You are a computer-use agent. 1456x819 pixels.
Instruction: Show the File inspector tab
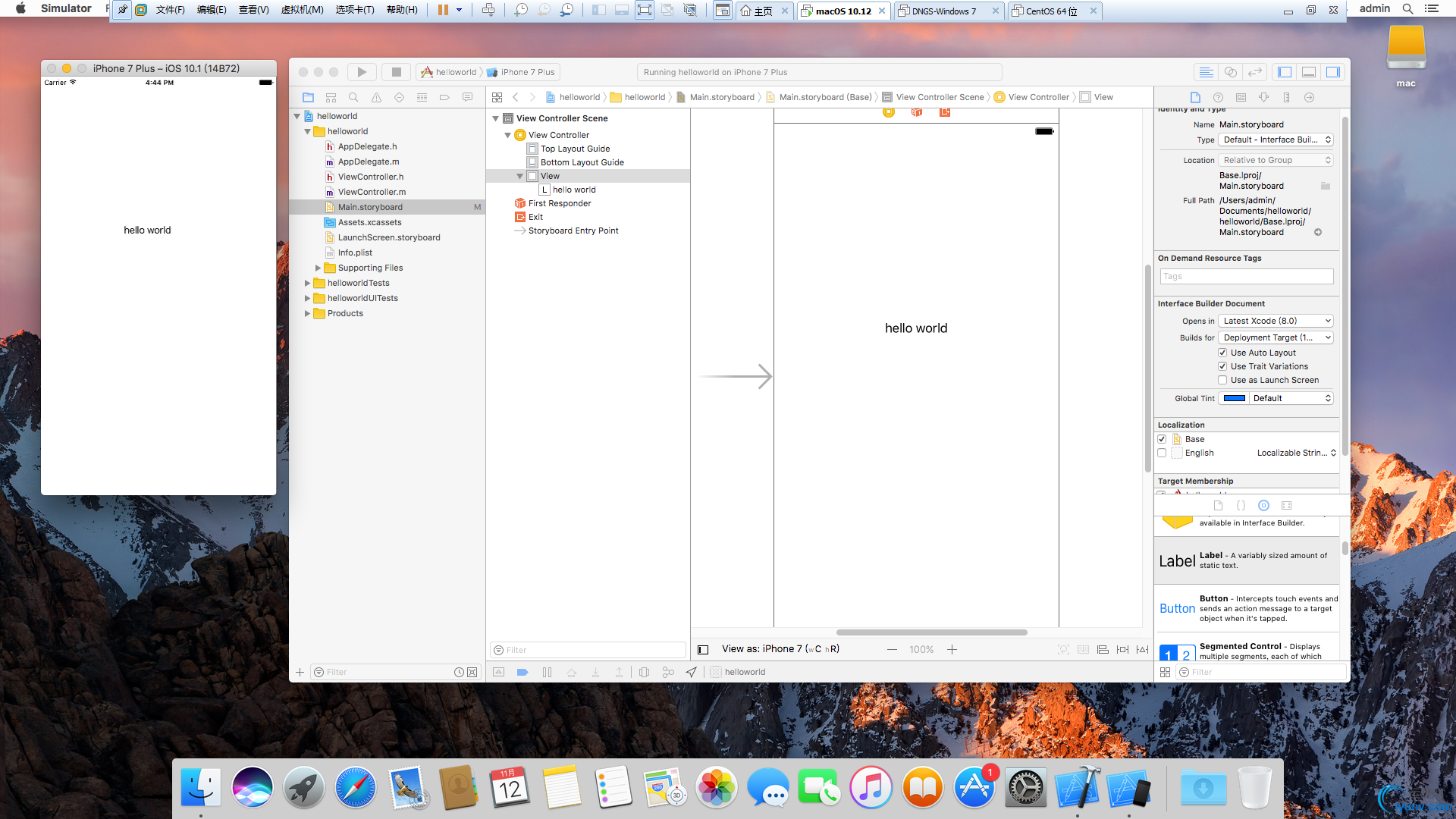pyautogui.click(x=1195, y=97)
